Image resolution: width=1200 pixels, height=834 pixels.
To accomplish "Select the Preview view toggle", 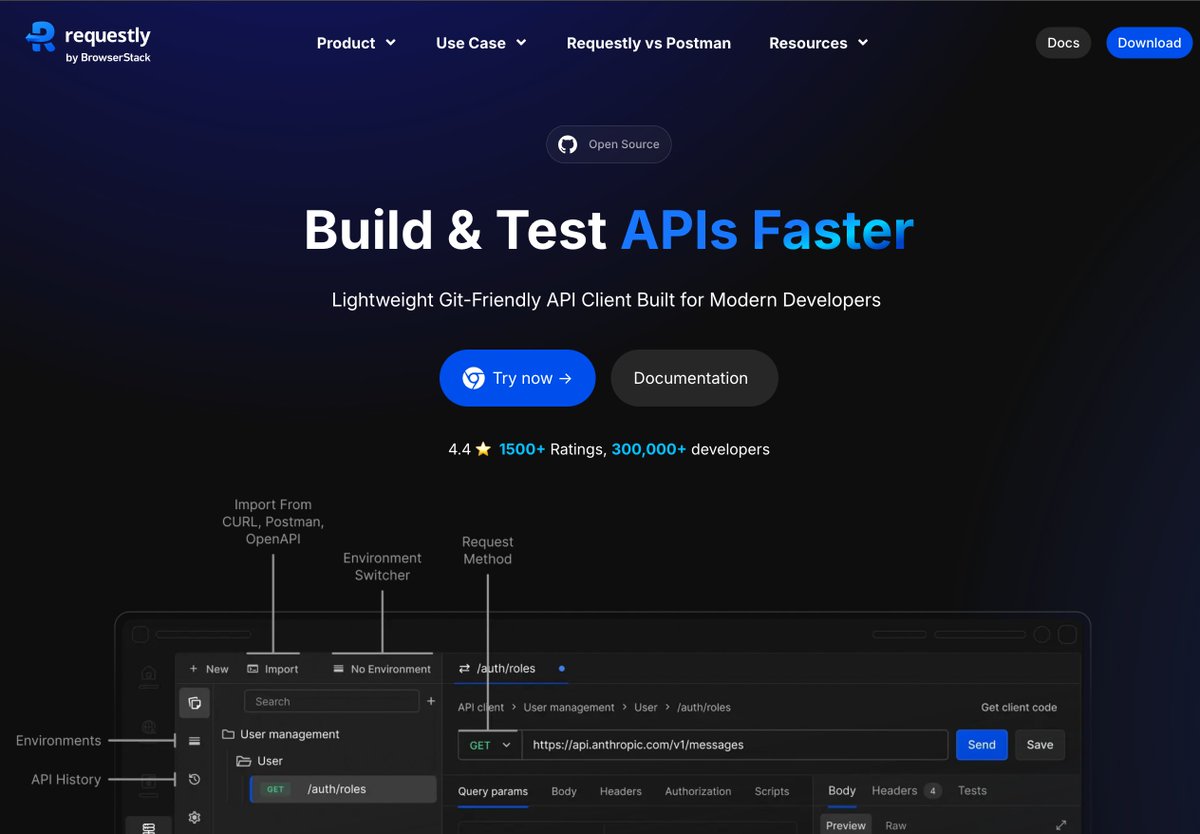I will coord(846,825).
